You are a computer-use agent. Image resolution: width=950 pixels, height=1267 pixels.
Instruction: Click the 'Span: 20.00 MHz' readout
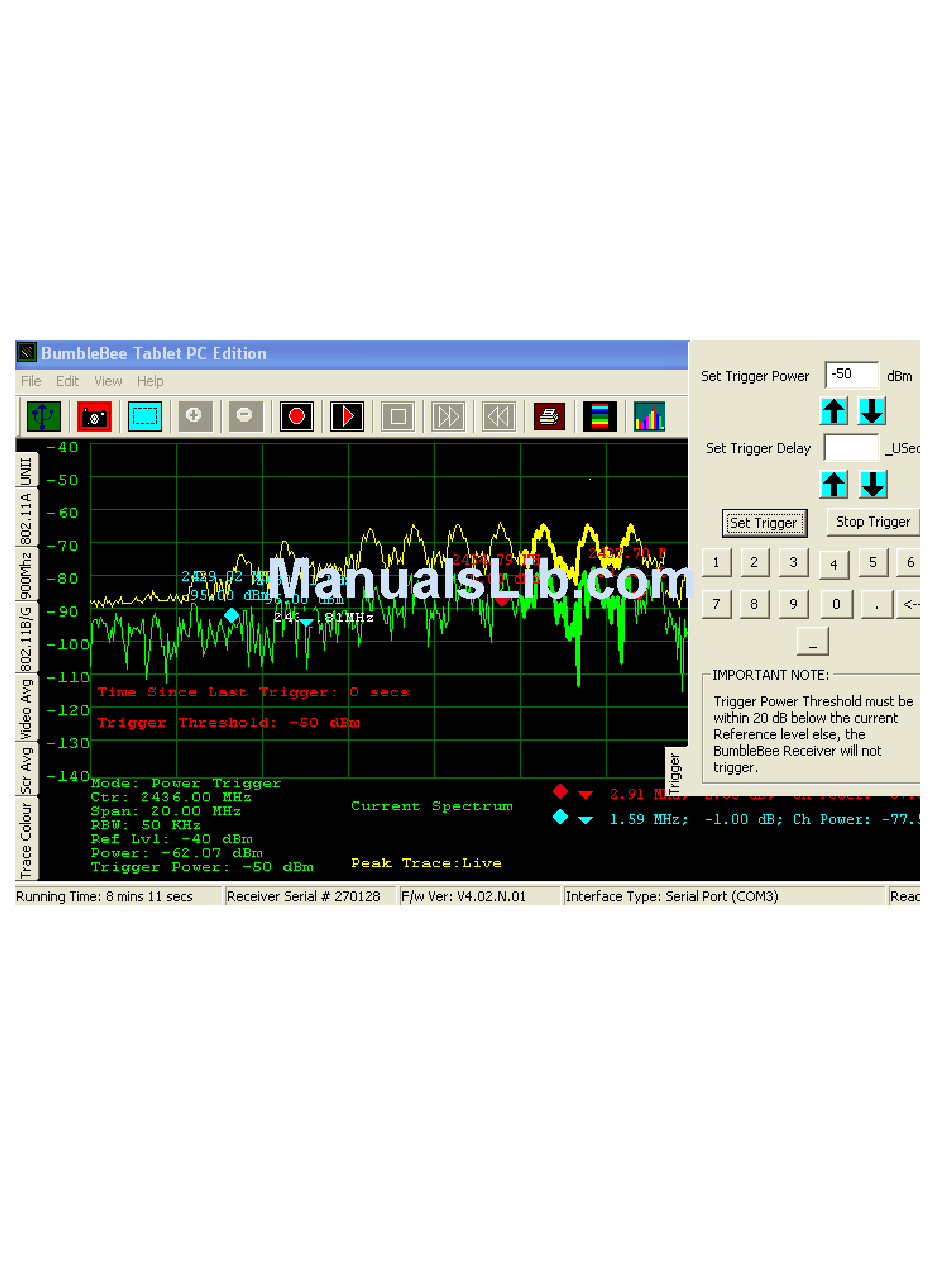click(165, 811)
